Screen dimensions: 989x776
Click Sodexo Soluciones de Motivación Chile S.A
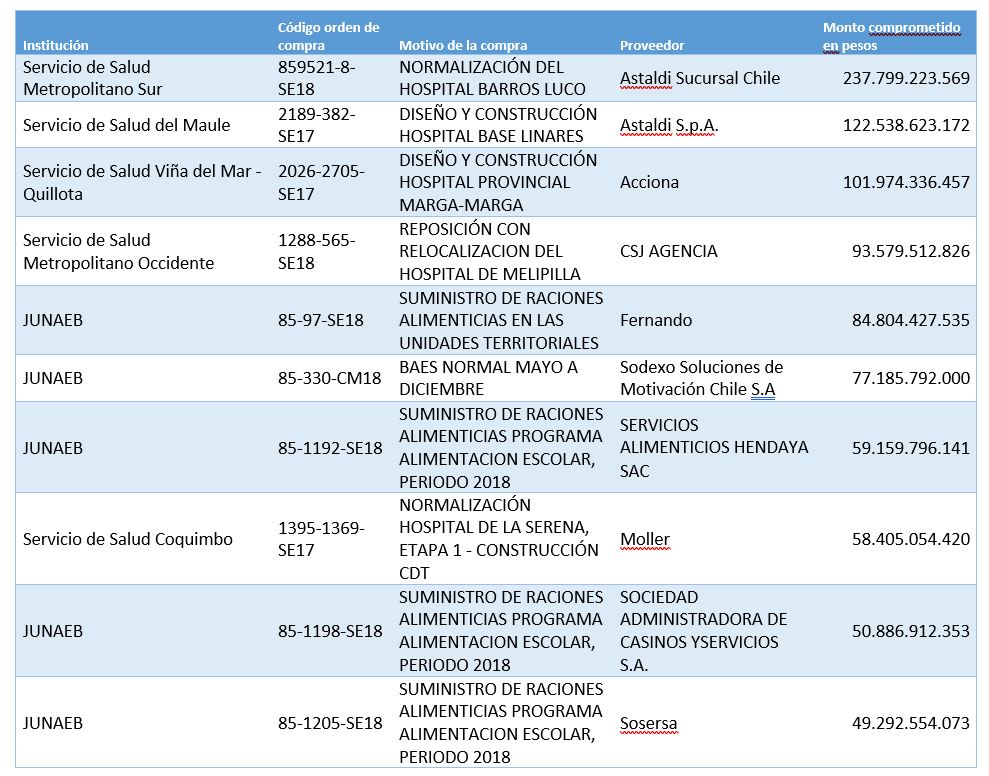pyautogui.click(x=701, y=378)
